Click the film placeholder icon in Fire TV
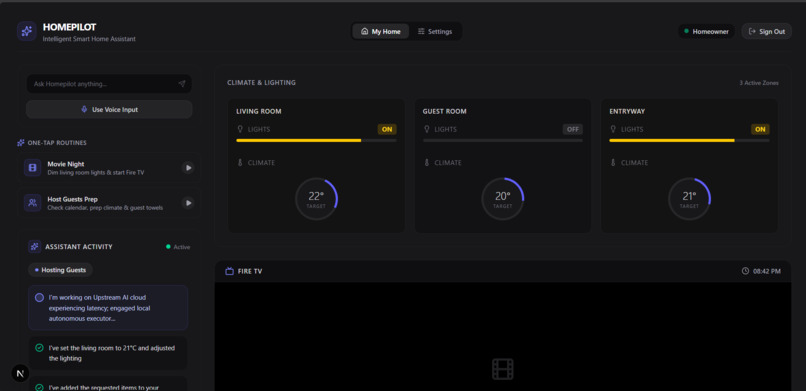 [503, 369]
